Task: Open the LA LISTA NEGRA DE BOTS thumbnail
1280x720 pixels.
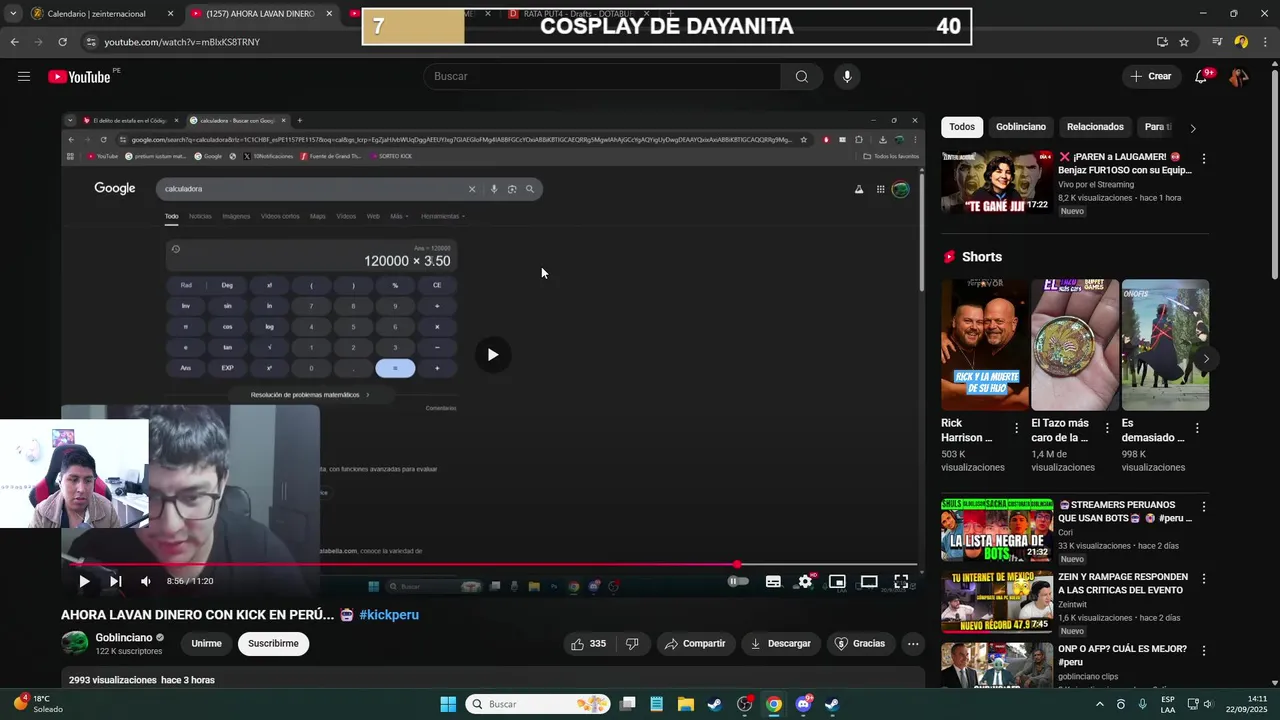Action: coord(997,530)
